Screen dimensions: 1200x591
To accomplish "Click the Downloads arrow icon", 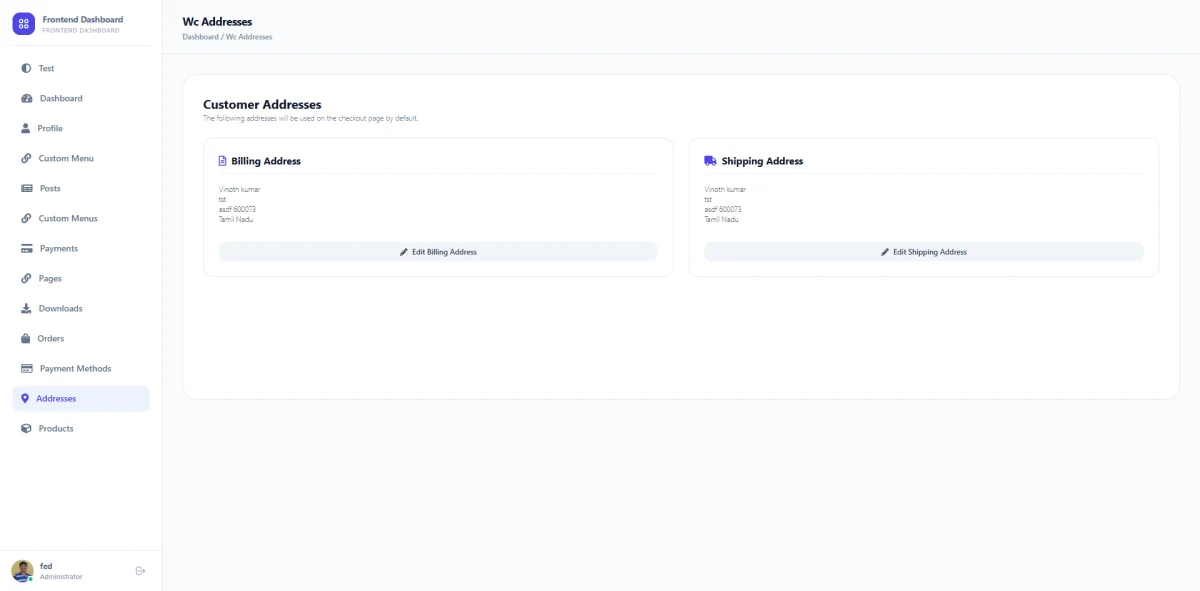I will point(26,309).
